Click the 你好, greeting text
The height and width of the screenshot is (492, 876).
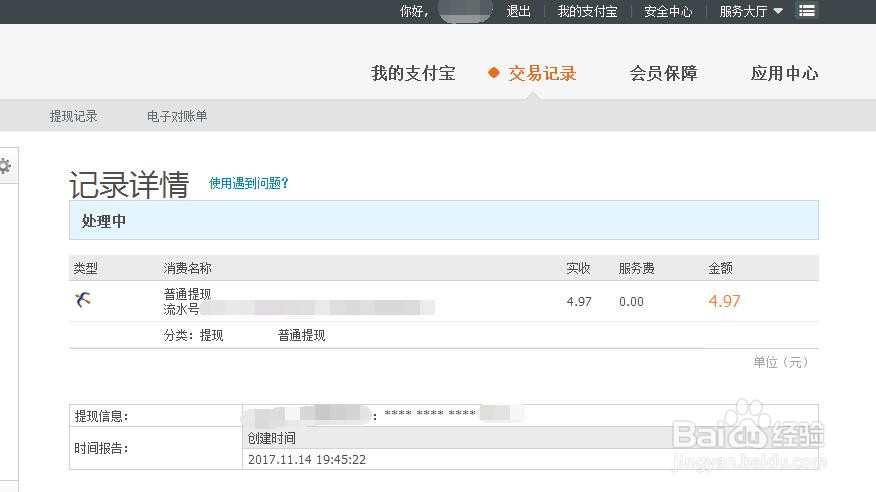(414, 11)
